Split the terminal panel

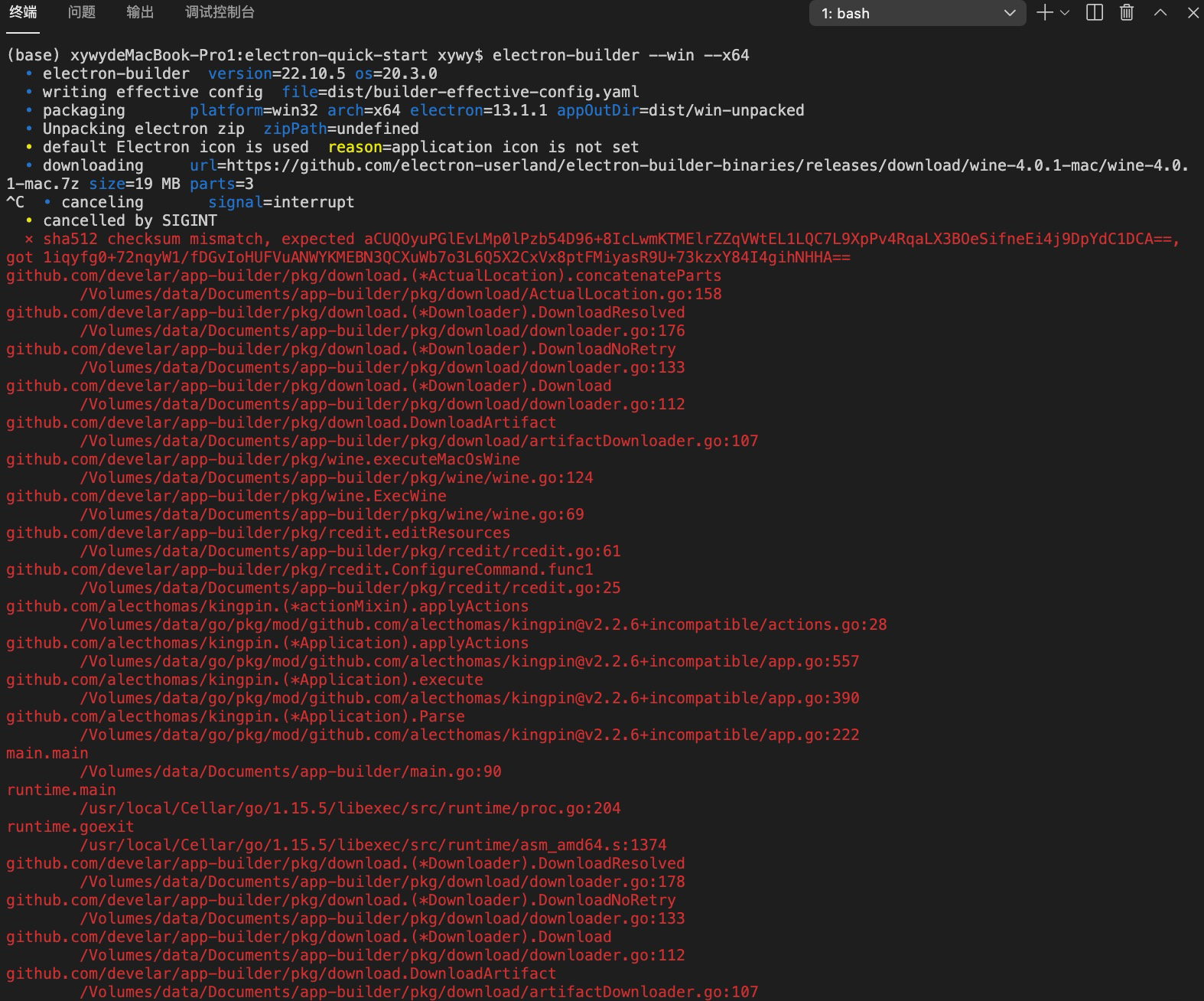pyautogui.click(x=1095, y=12)
